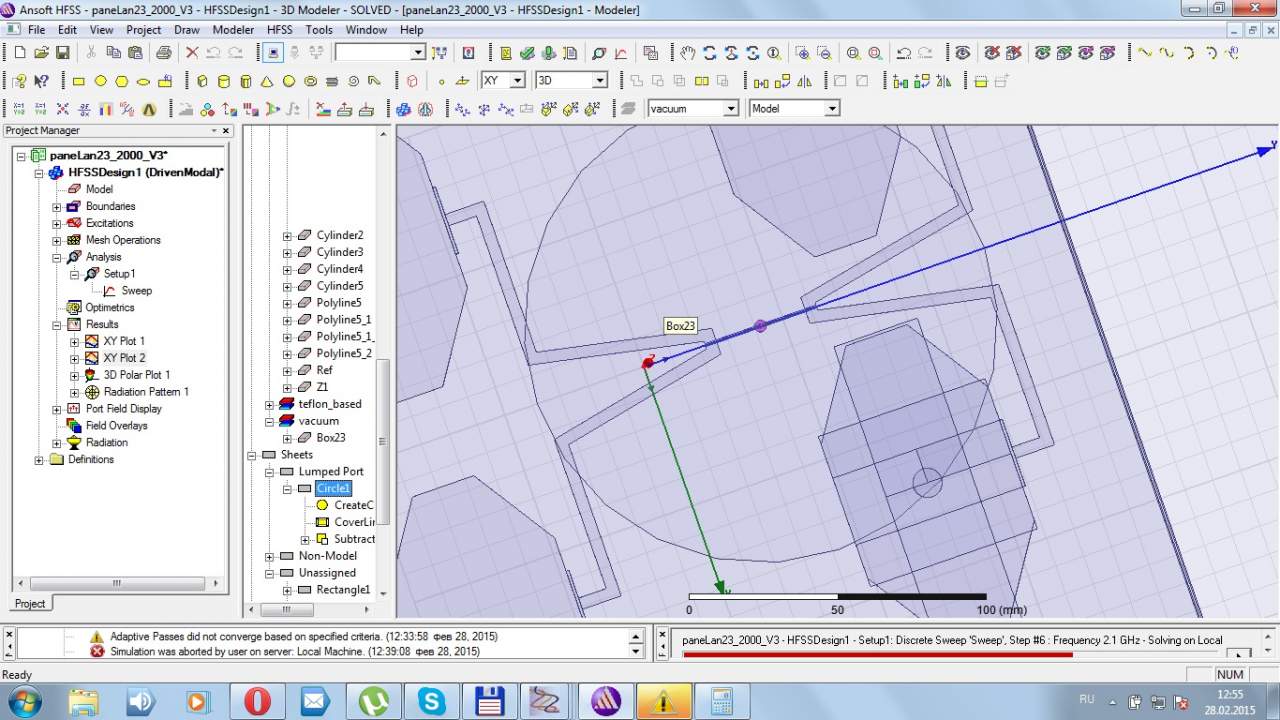This screenshot has height=720, width=1280.
Task: Select the Draw cylinder tool
Action: tap(223, 81)
